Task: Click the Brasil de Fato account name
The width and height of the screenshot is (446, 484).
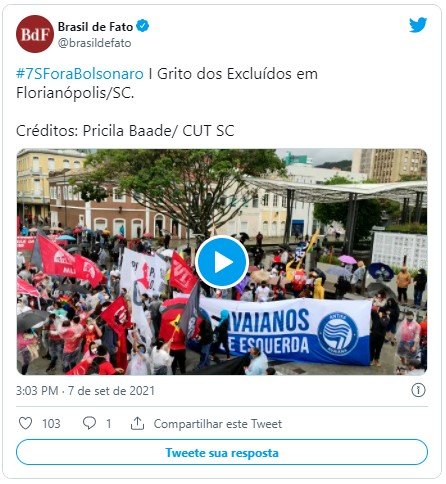Action: (x=96, y=27)
